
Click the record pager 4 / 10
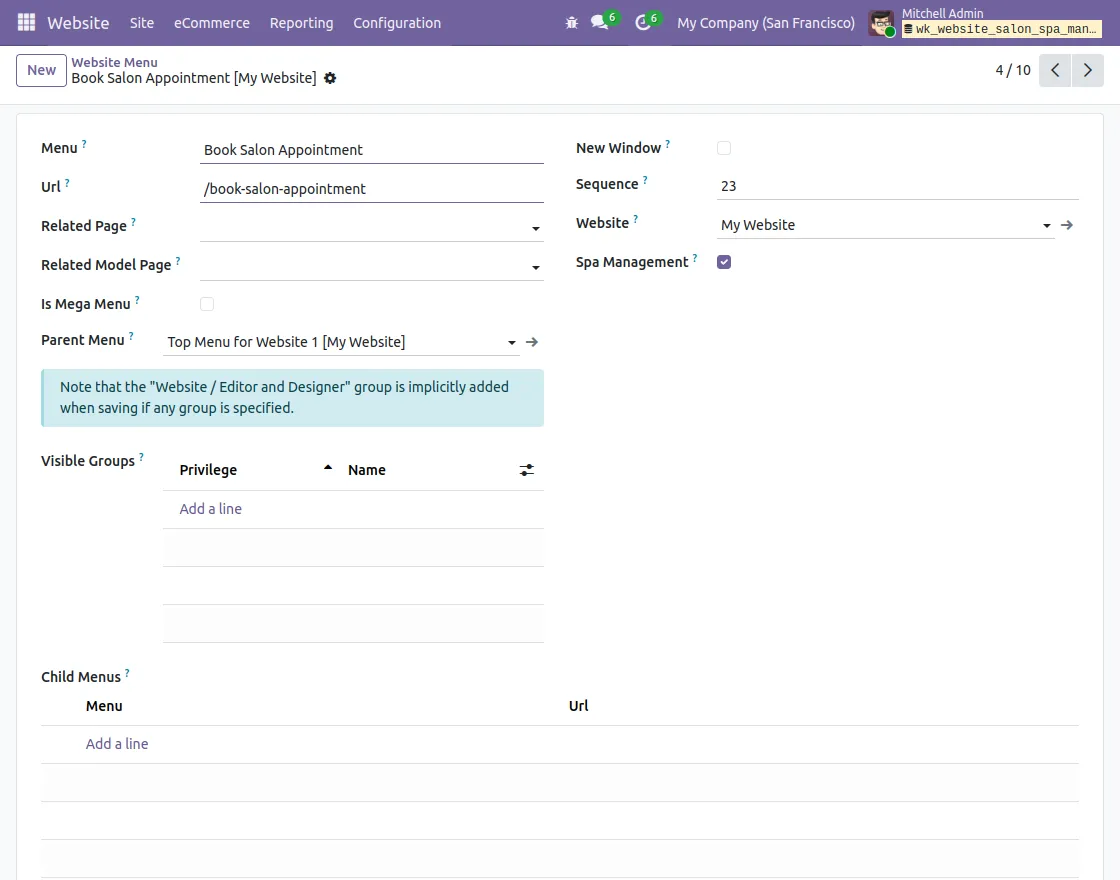point(1013,70)
